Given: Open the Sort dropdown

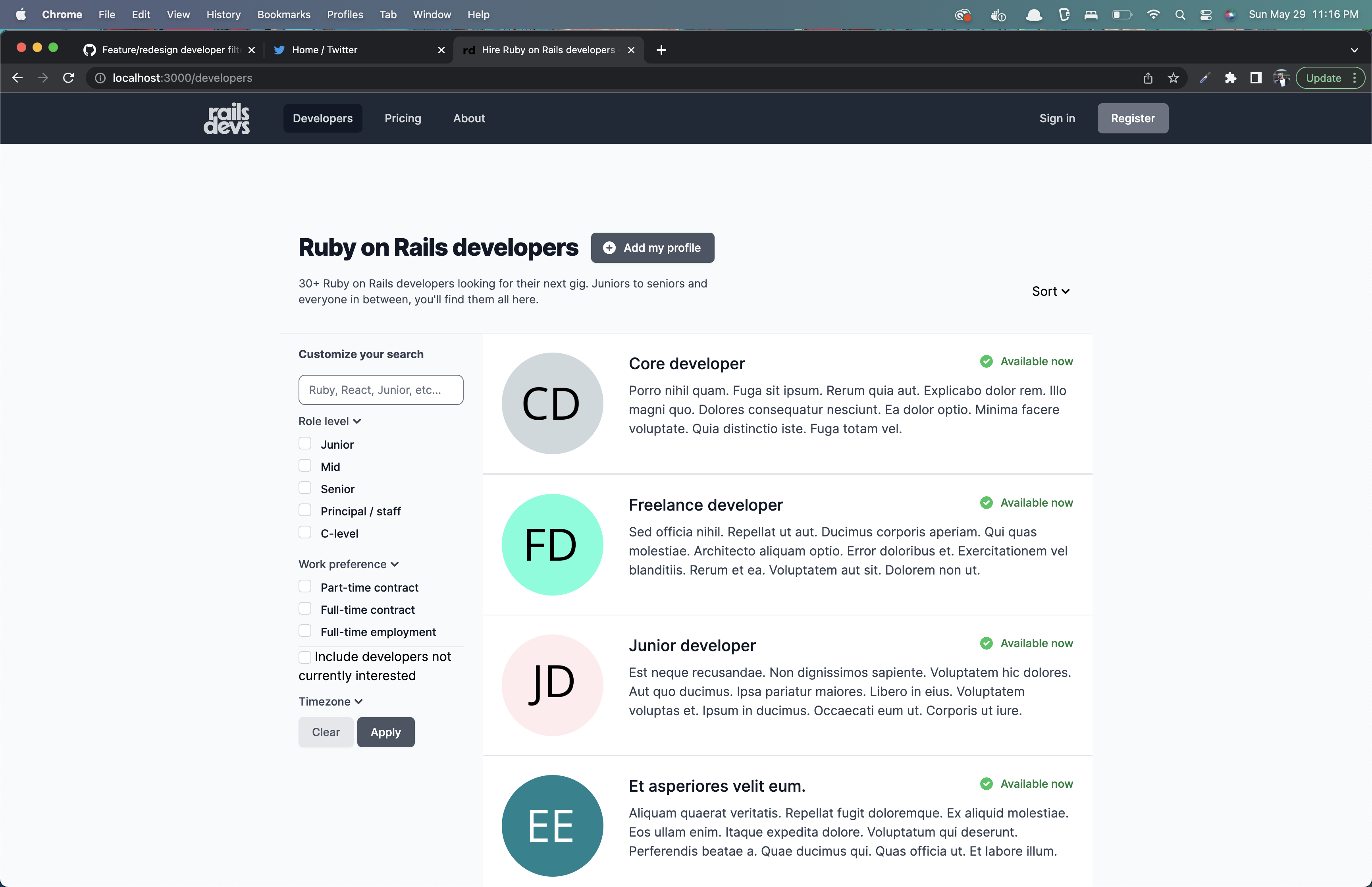Looking at the screenshot, I should pos(1050,291).
